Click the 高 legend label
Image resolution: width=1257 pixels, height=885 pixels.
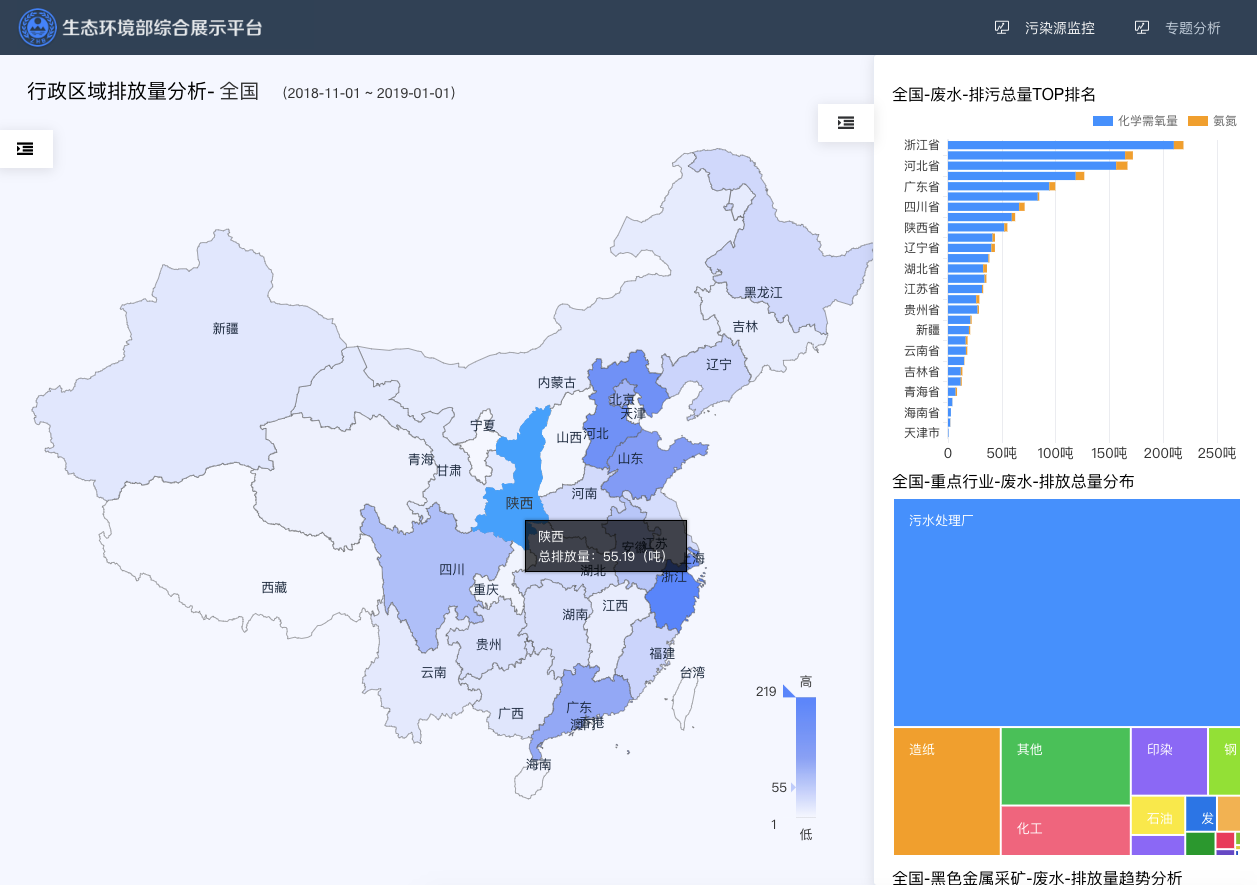tap(806, 682)
